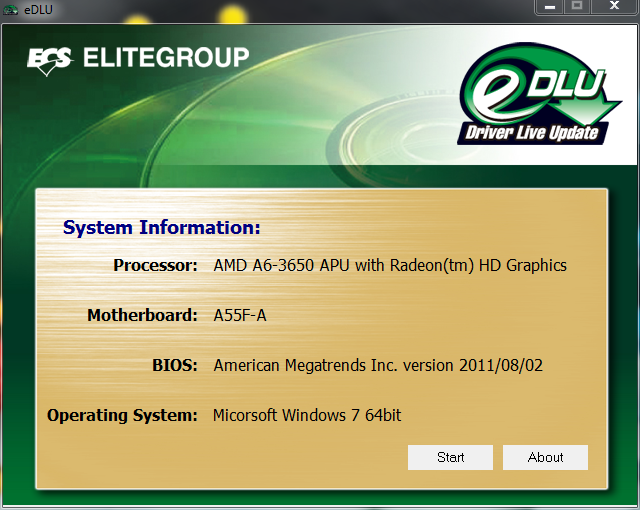The width and height of the screenshot is (640, 510).
Task: Click the System Information heading
Action: click(x=161, y=228)
